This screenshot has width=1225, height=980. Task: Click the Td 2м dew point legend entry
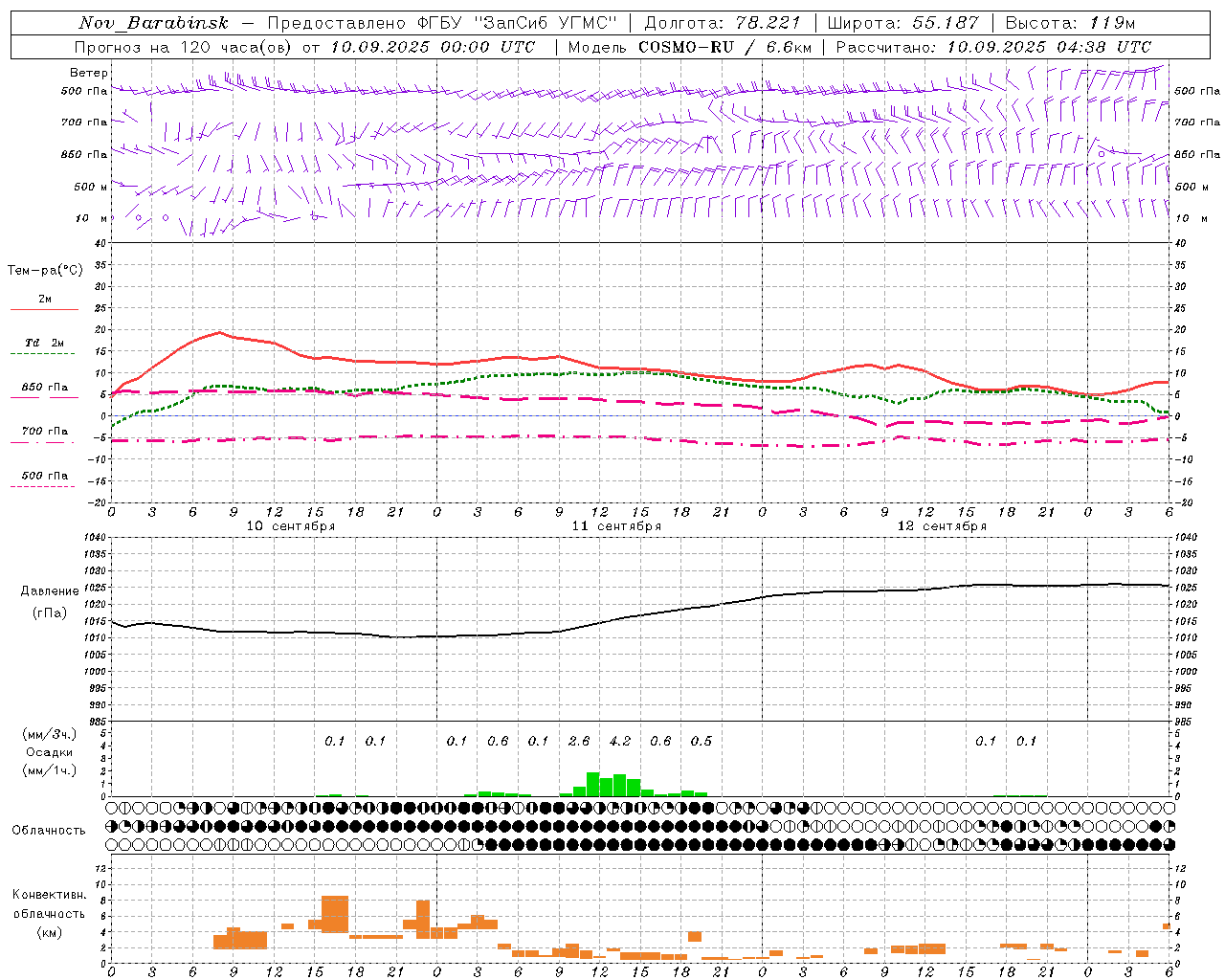click(45, 343)
